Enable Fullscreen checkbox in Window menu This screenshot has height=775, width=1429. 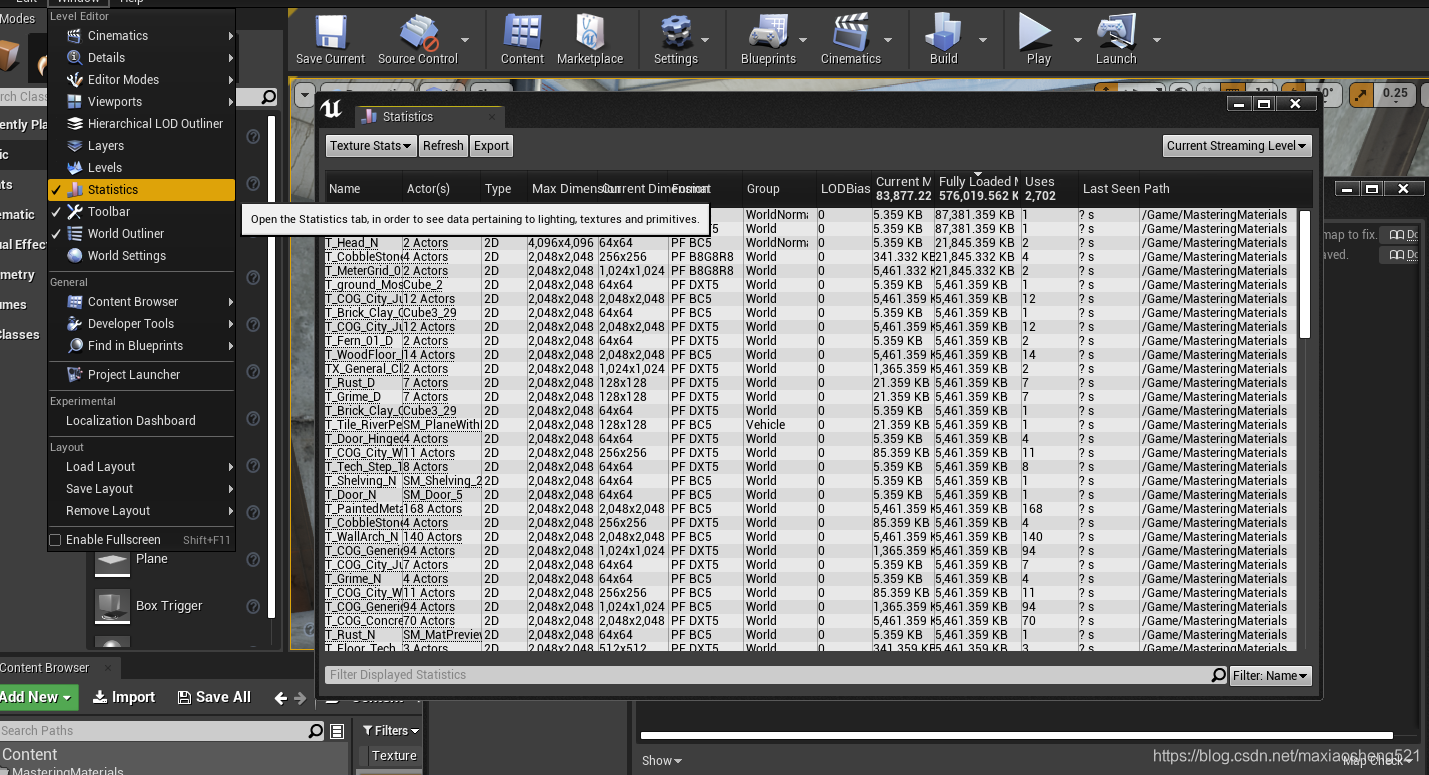[56, 540]
